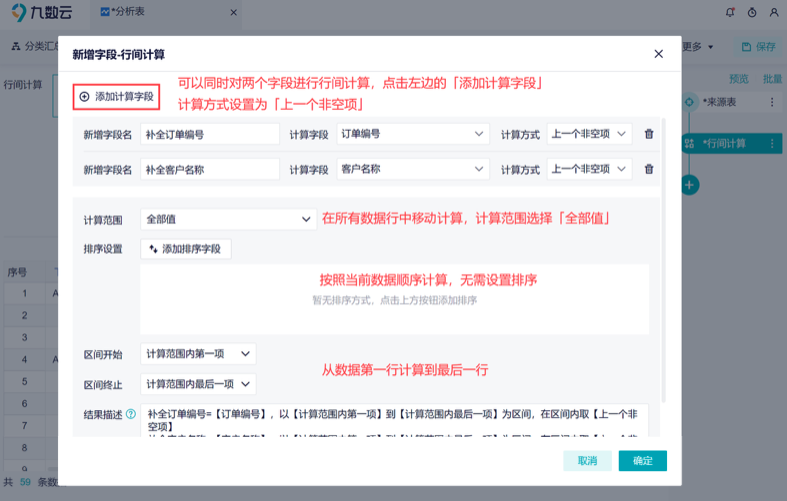Close the *分析表 tab

tap(233, 13)
